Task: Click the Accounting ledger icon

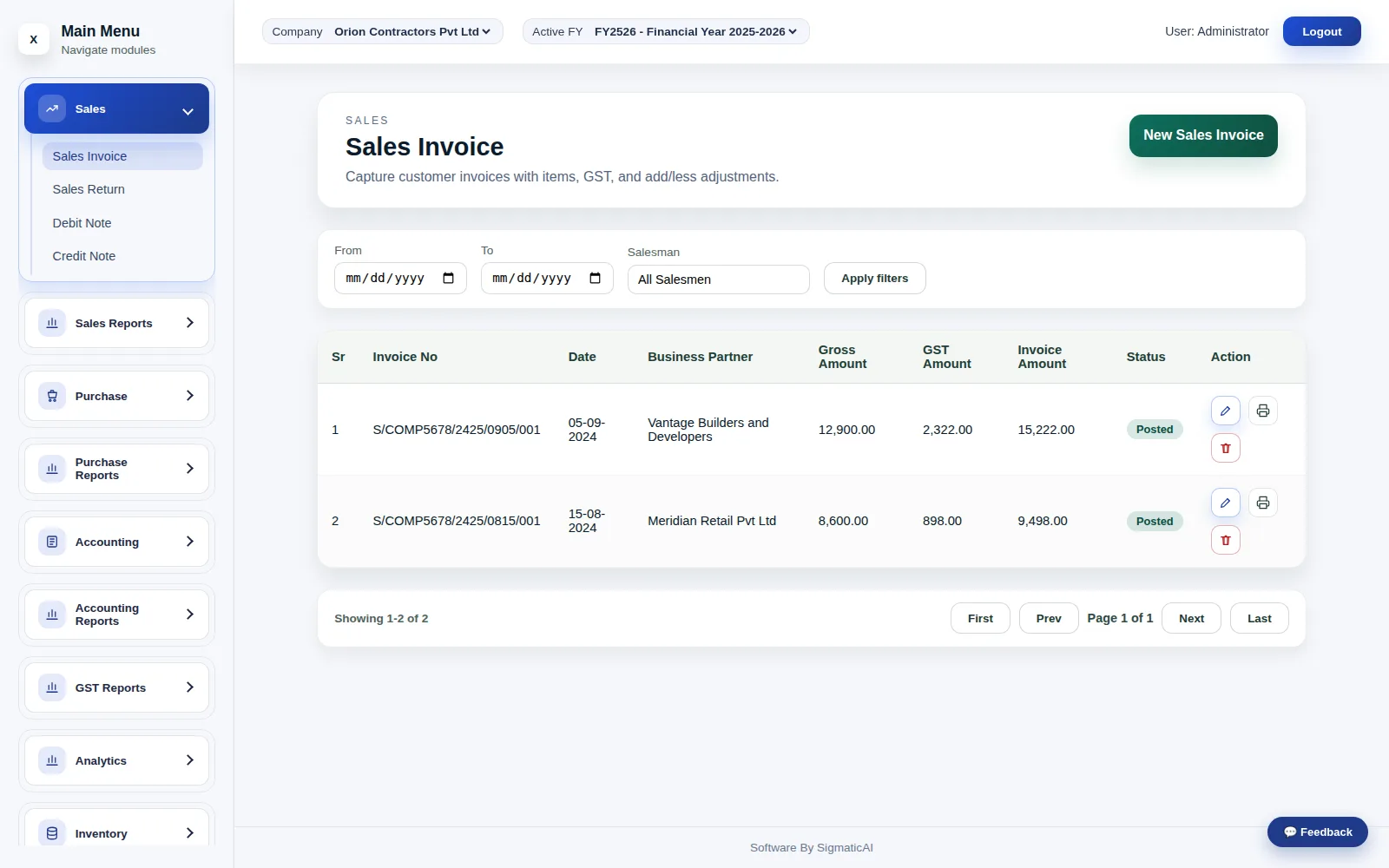Action: 52,542
